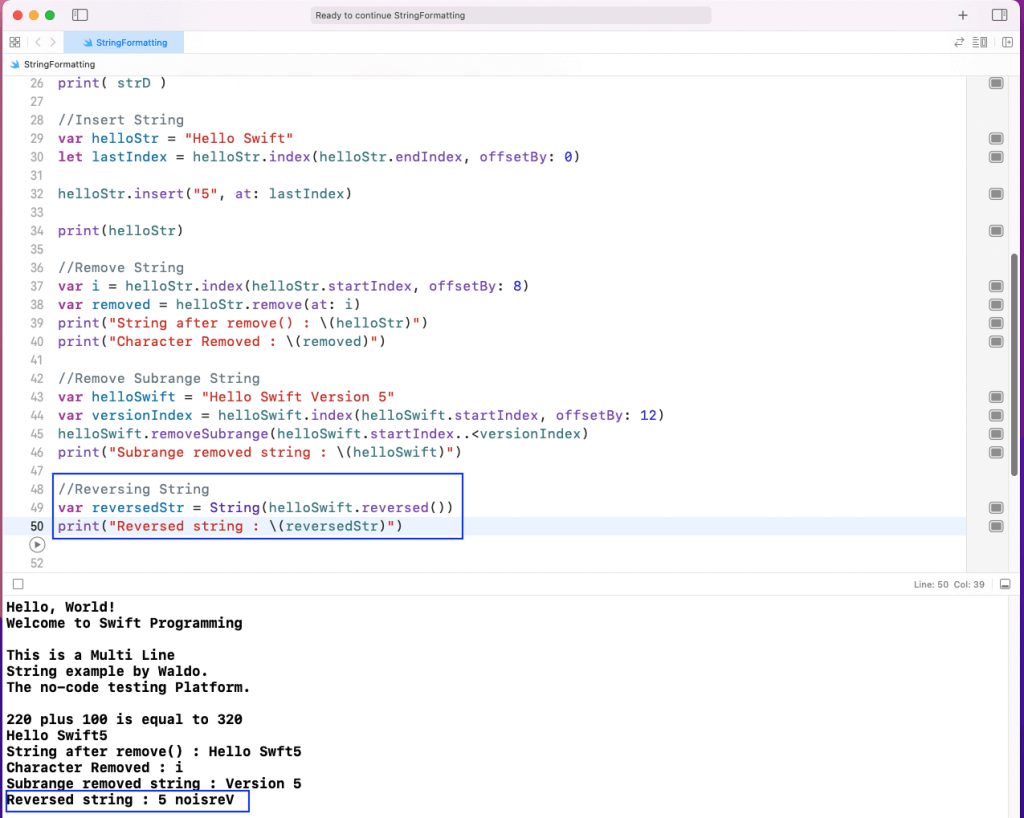
Task: Add a new editor pane on right
Action: (x=1007, y=42)
